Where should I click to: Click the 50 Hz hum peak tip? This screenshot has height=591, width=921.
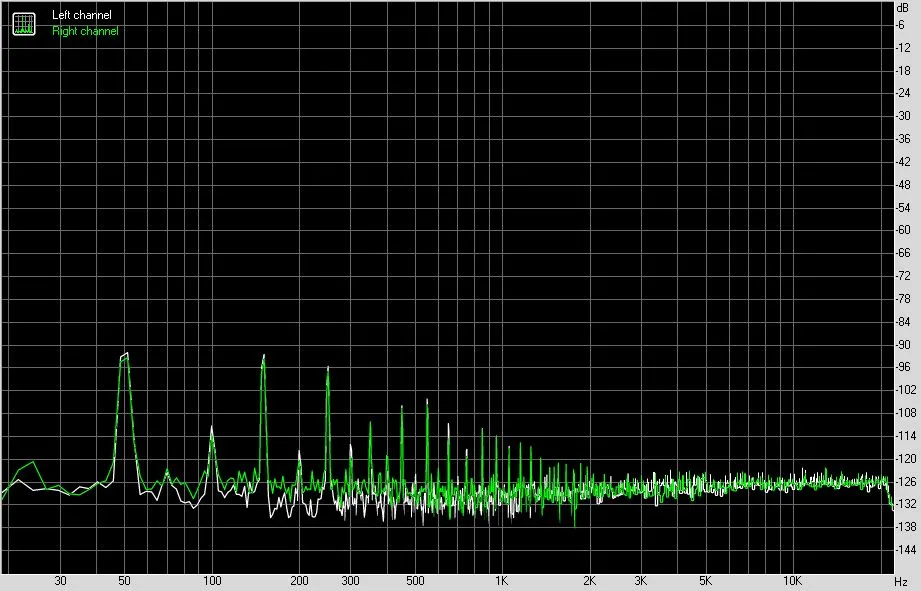tap(125, 354)
